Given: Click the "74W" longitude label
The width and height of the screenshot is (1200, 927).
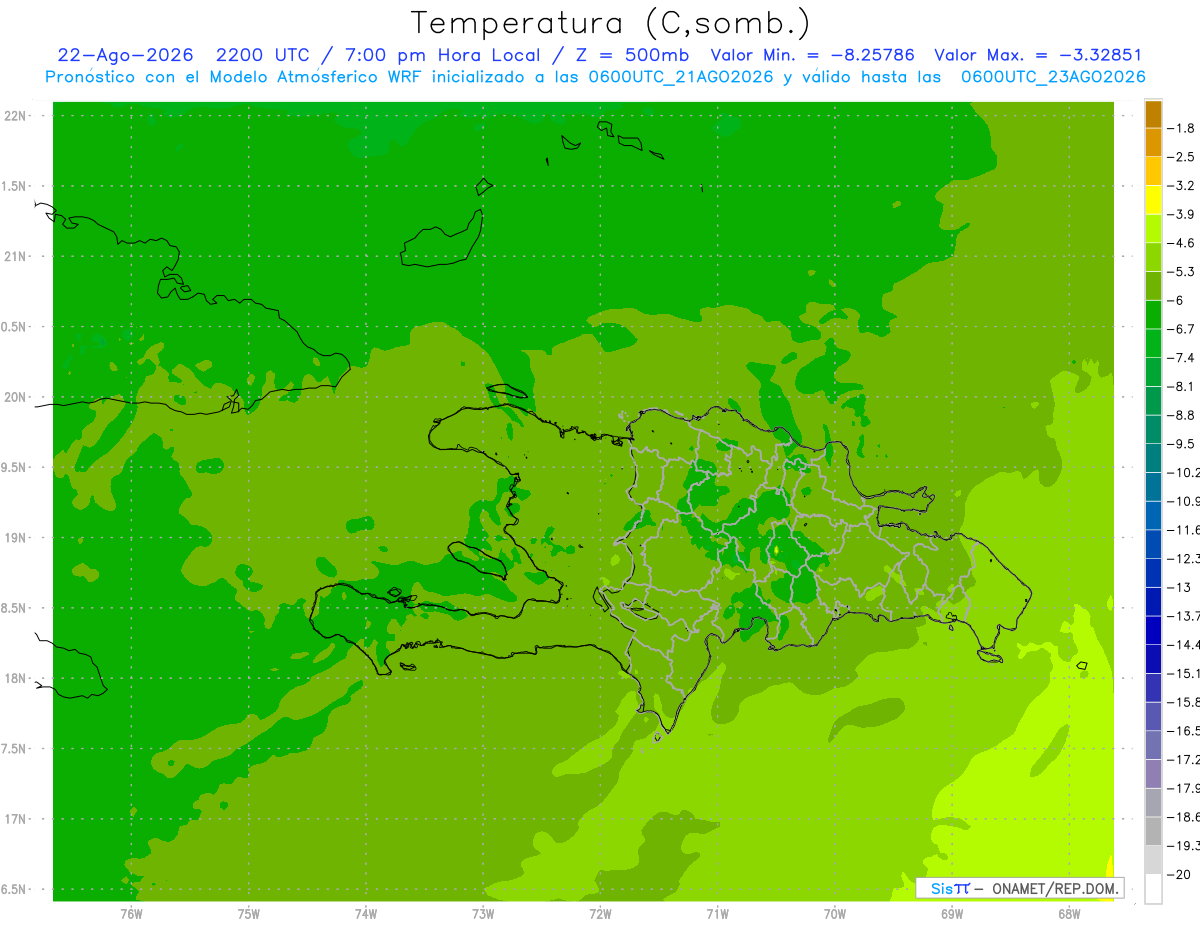Looking at the screenshot, I should tap(365, 914).
